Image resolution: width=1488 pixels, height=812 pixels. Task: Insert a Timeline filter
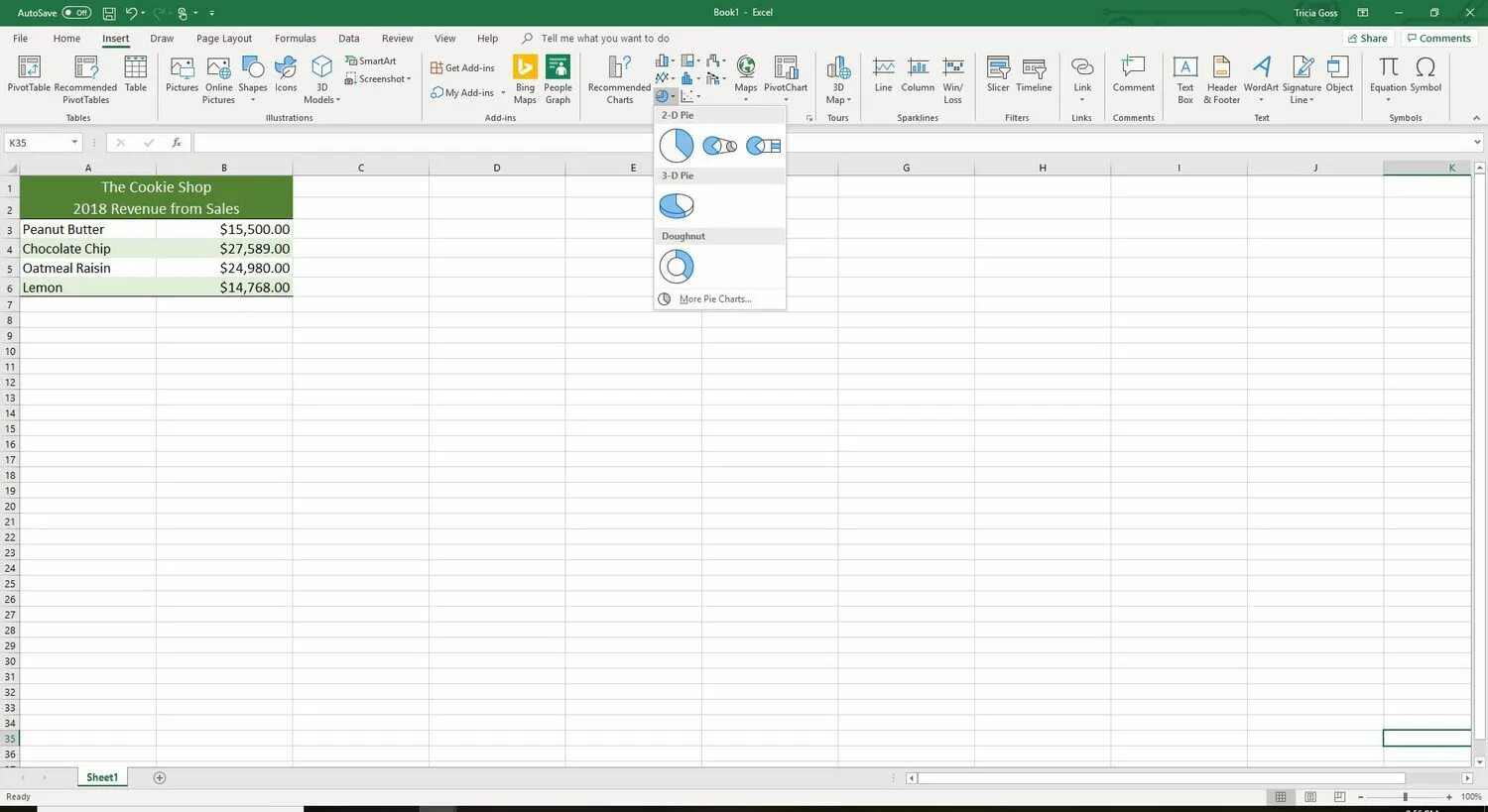pyautogui.click(x=1034, y=75)
